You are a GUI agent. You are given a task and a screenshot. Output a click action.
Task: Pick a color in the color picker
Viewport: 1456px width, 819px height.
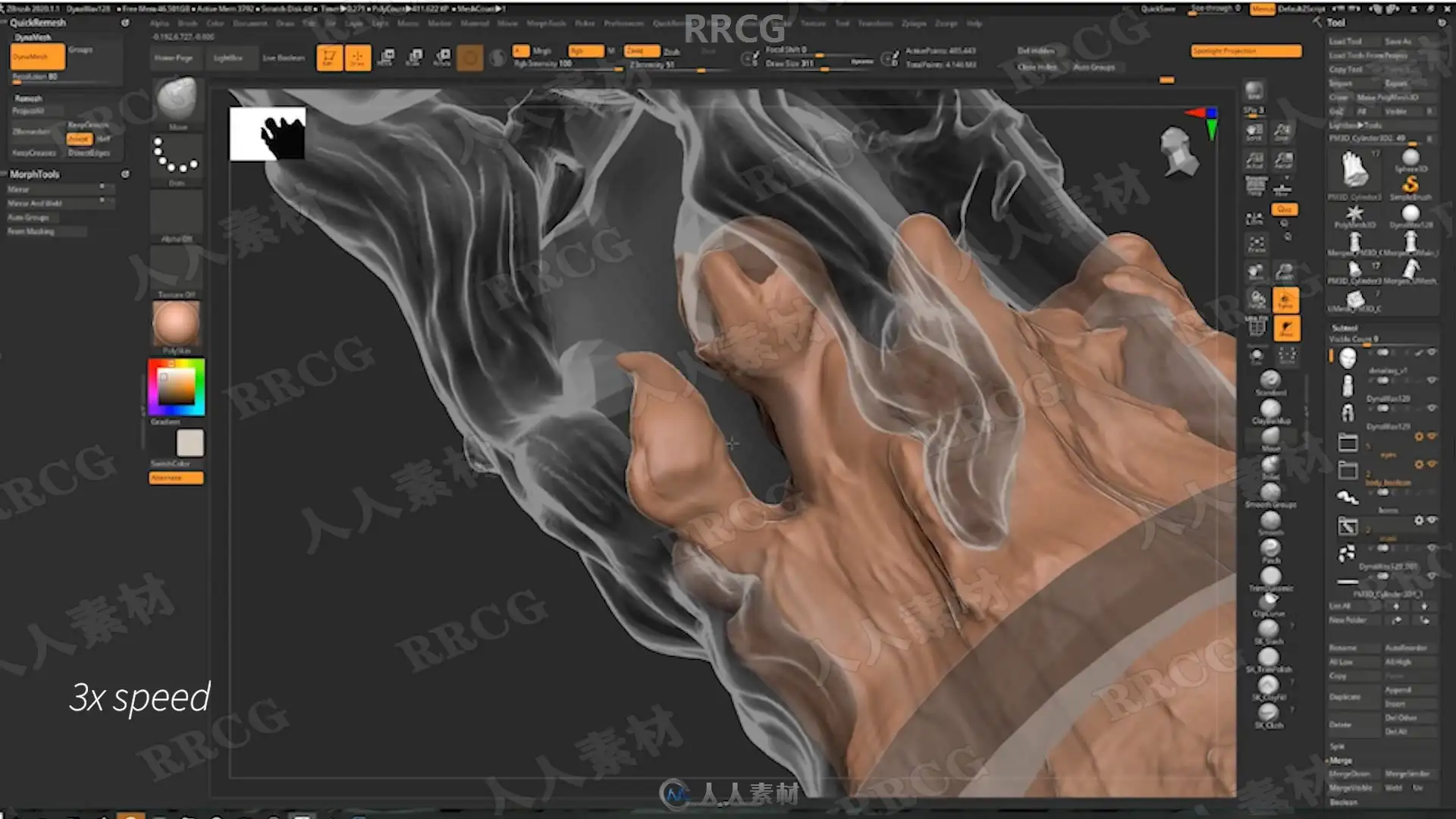[177, 387]
